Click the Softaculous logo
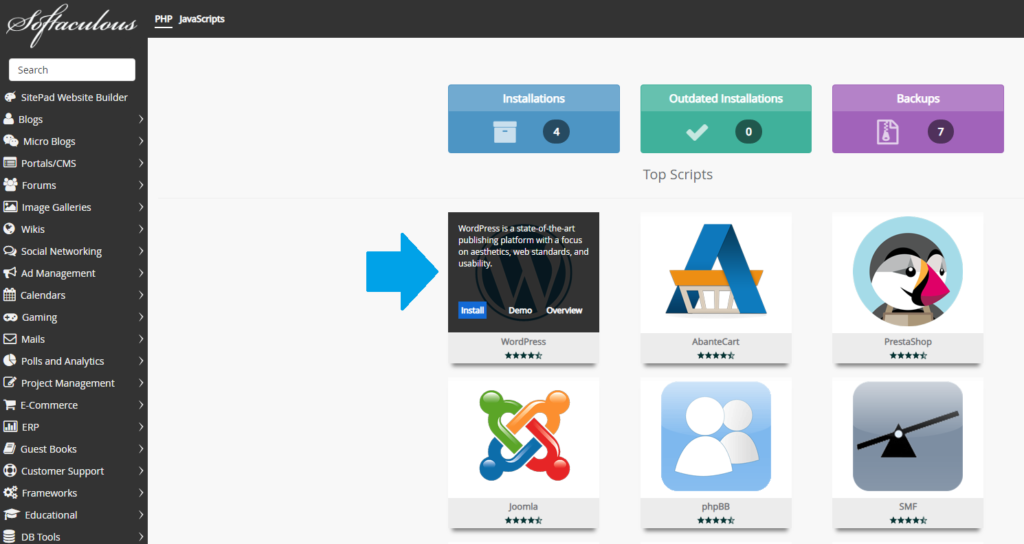The image size is (1024, 544). point(71,25)
